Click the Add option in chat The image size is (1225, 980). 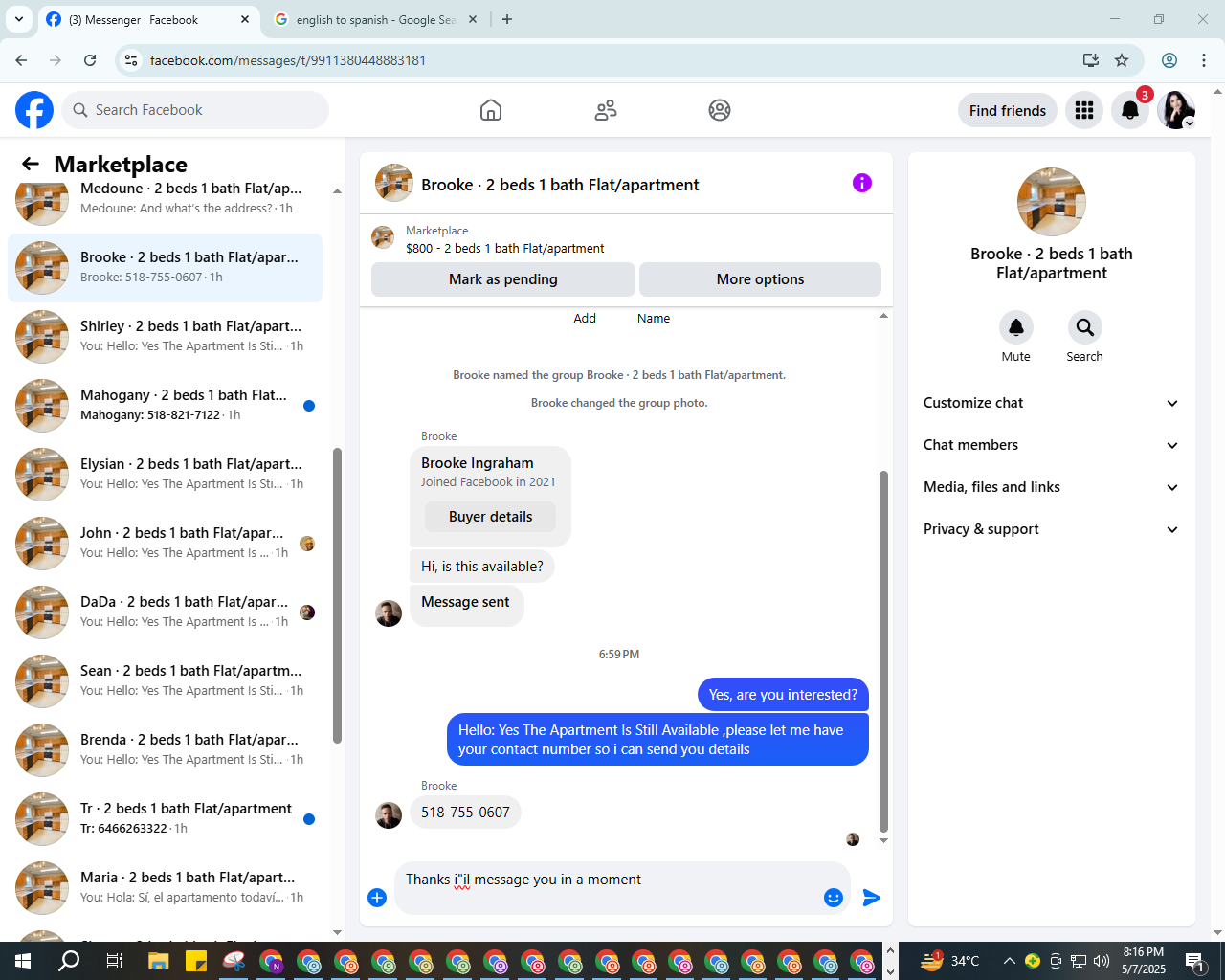pyautogui.click(x=585, y=318)
